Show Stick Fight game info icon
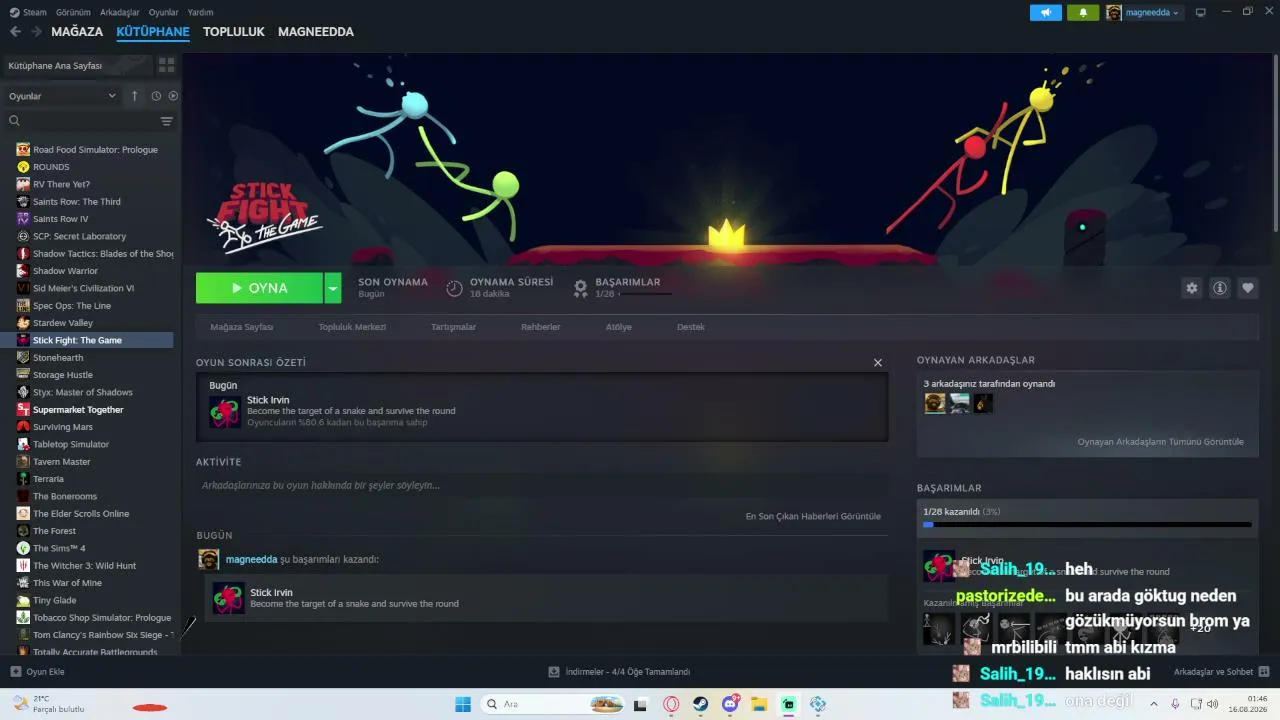The image size is (1280, 720). tap(1220, 288)
